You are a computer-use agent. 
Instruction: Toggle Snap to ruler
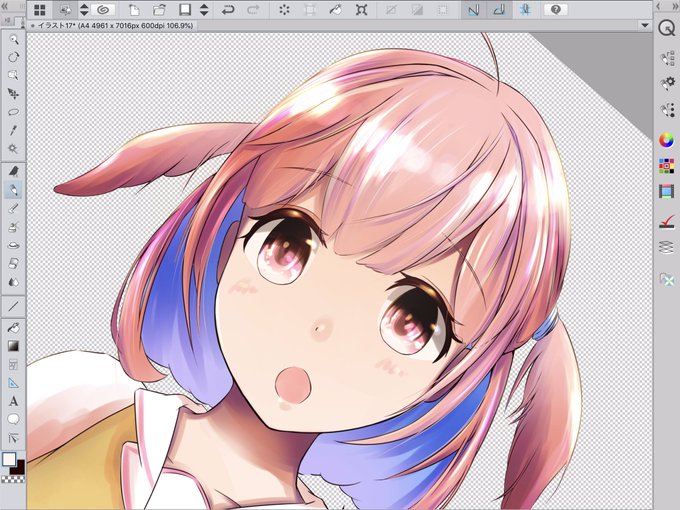coord(474,10)
